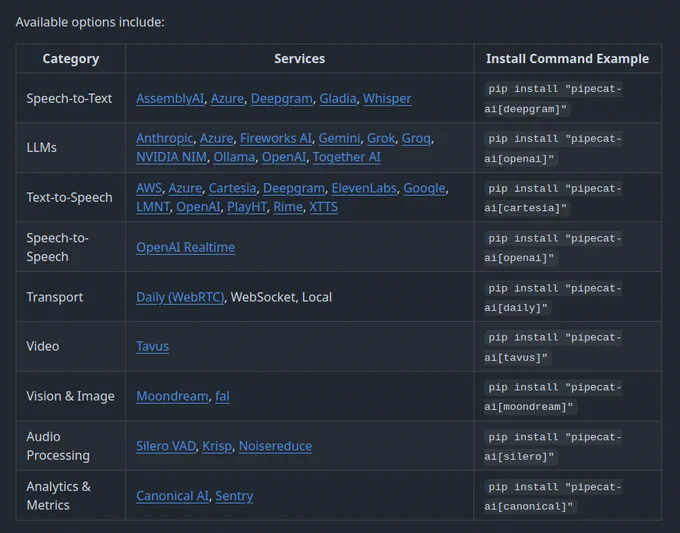Visit the Fireworks AI link
Viewport: 680px width, 533px height.
pyautogui.click(x=276, y=138)
